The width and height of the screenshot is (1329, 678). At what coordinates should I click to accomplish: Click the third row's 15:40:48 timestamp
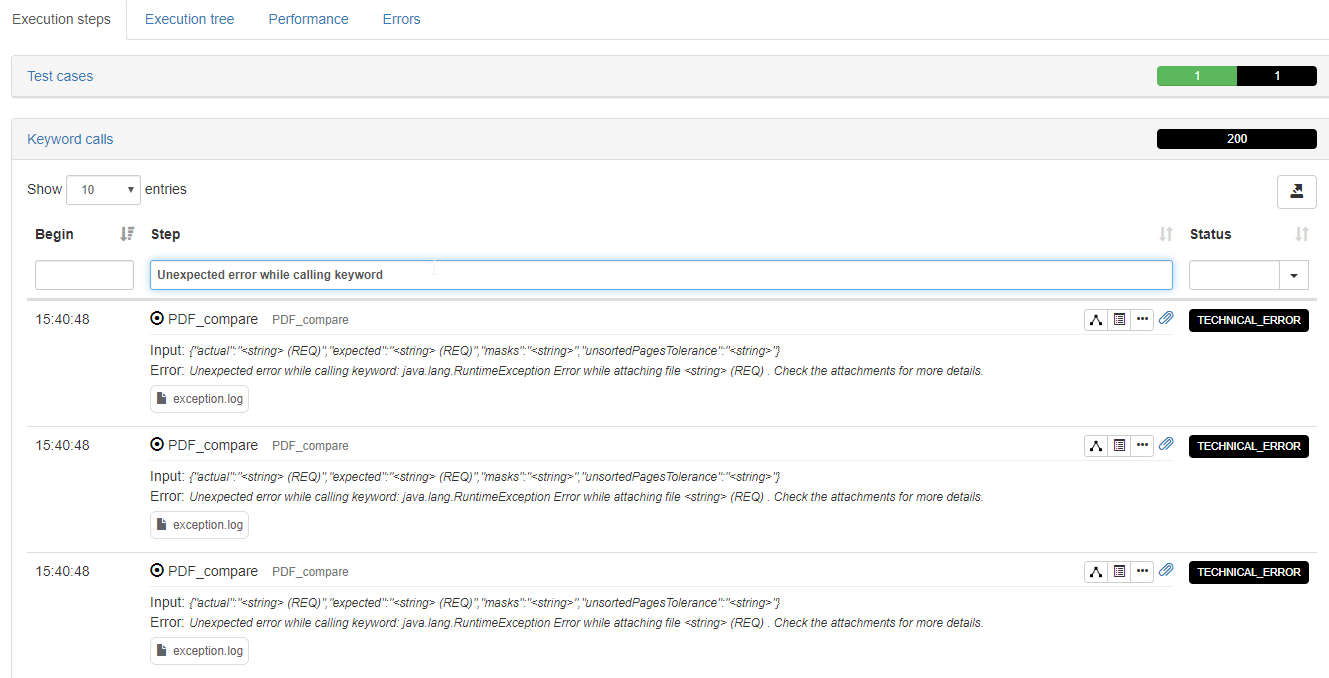(62, 572)
